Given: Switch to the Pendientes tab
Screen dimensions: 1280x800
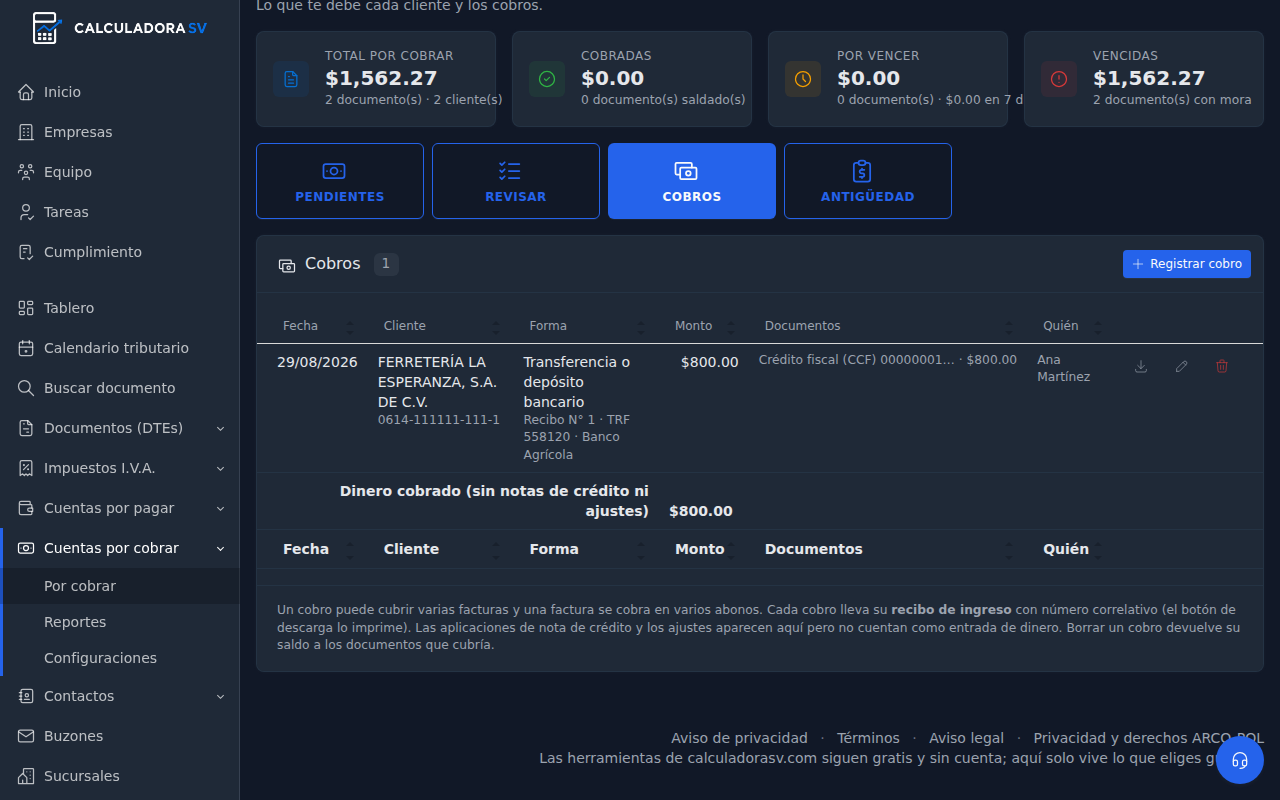Looking at the screenshot, I should coord(340,181).
